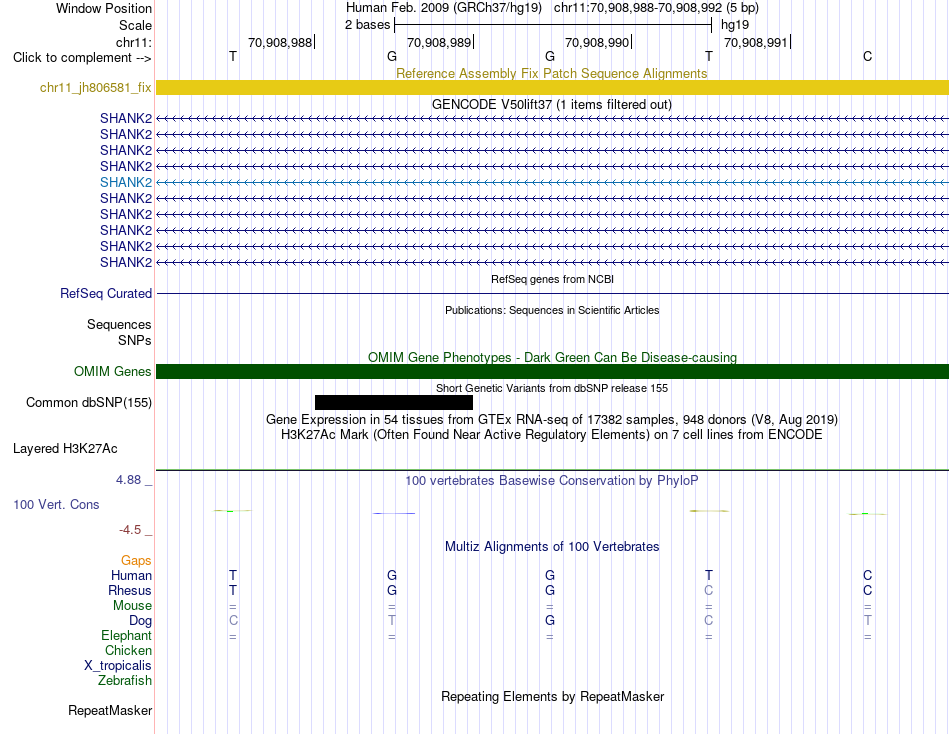This screenshot has width=950, height=734.
Task: Click the Rhesus alignment row label
Action: [x=130, y=590]
